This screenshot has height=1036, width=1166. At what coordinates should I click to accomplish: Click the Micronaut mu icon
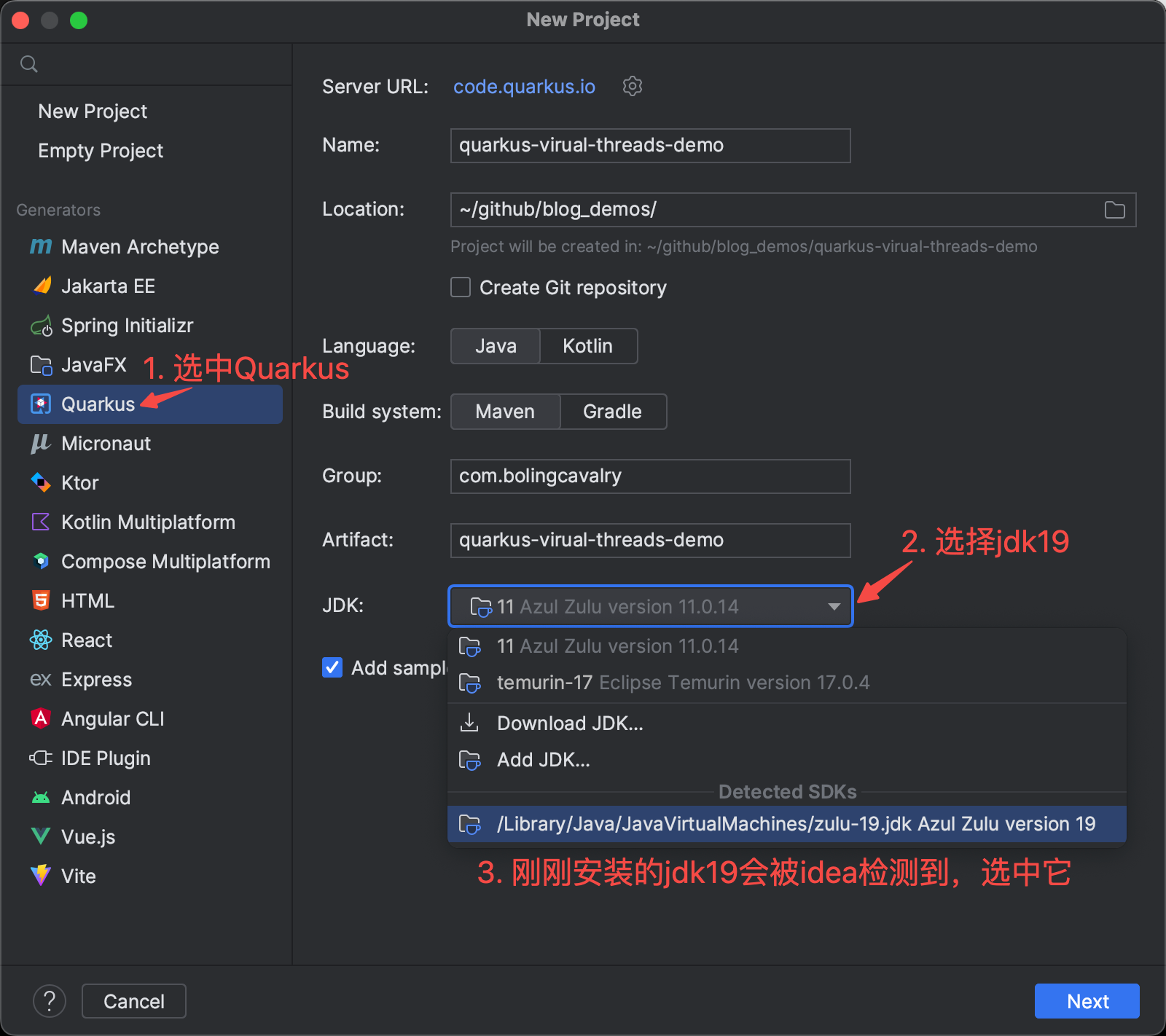click(x=41, y=443)
